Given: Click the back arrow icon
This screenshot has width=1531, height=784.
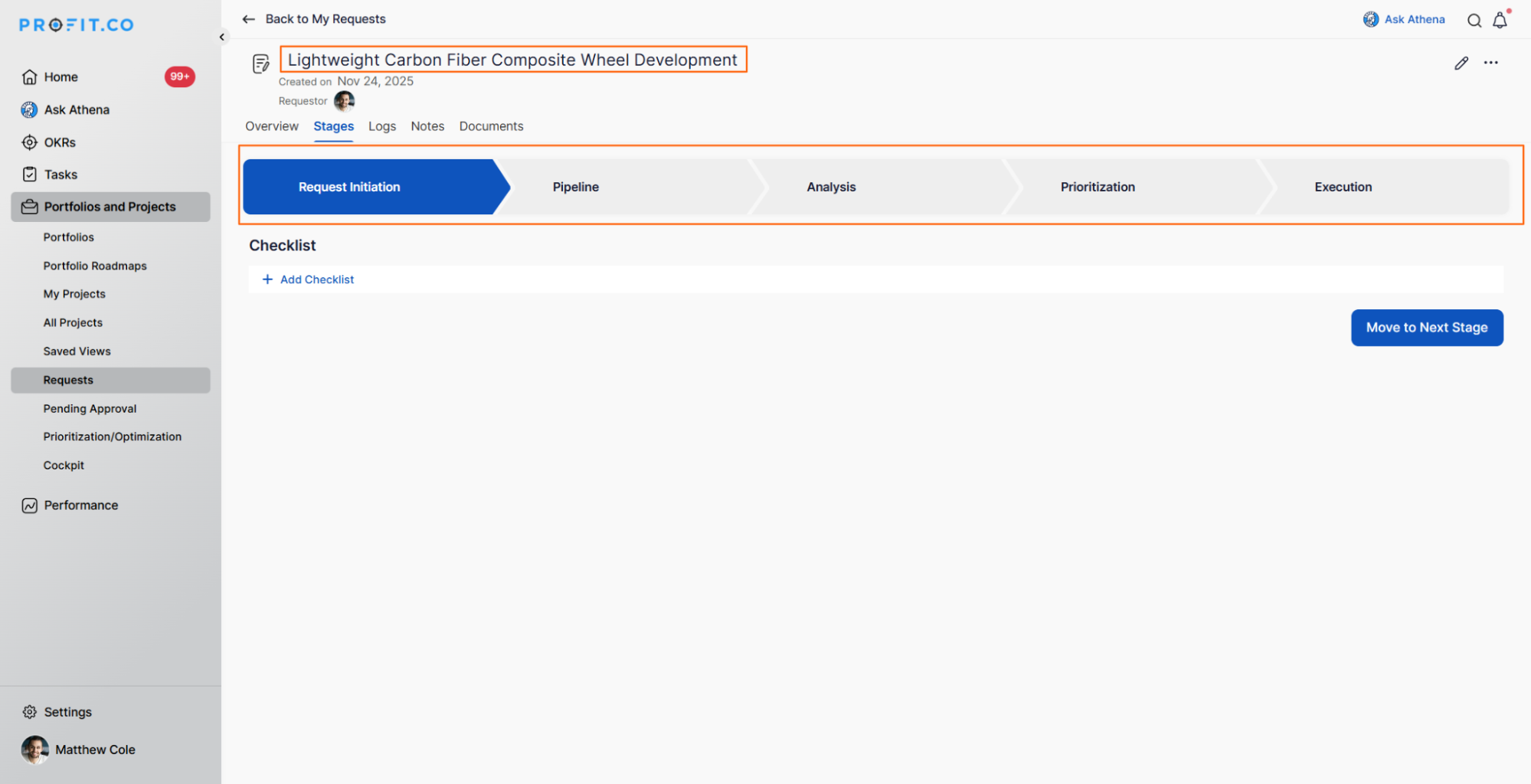Looking at the screenshot, I should (x=249, y=19).
